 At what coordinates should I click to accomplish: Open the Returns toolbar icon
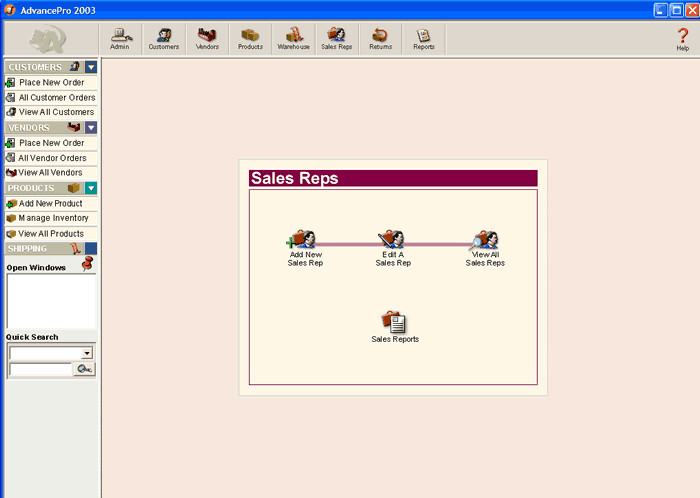click(x=380, y=39)
